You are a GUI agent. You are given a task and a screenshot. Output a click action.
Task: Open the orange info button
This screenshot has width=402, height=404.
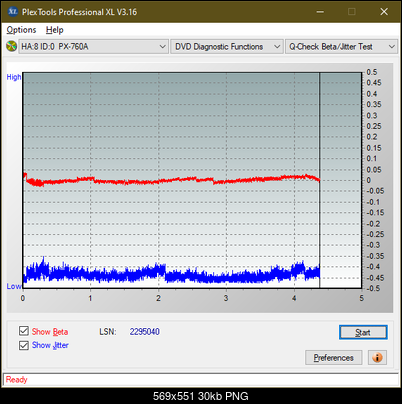377,358
